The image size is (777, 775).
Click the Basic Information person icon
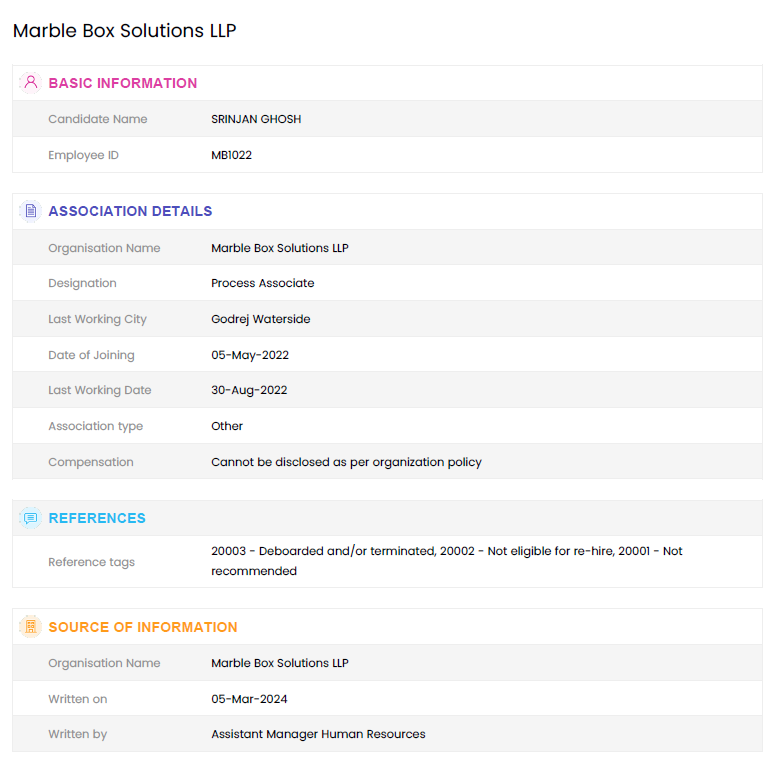(x=31, y=83)
